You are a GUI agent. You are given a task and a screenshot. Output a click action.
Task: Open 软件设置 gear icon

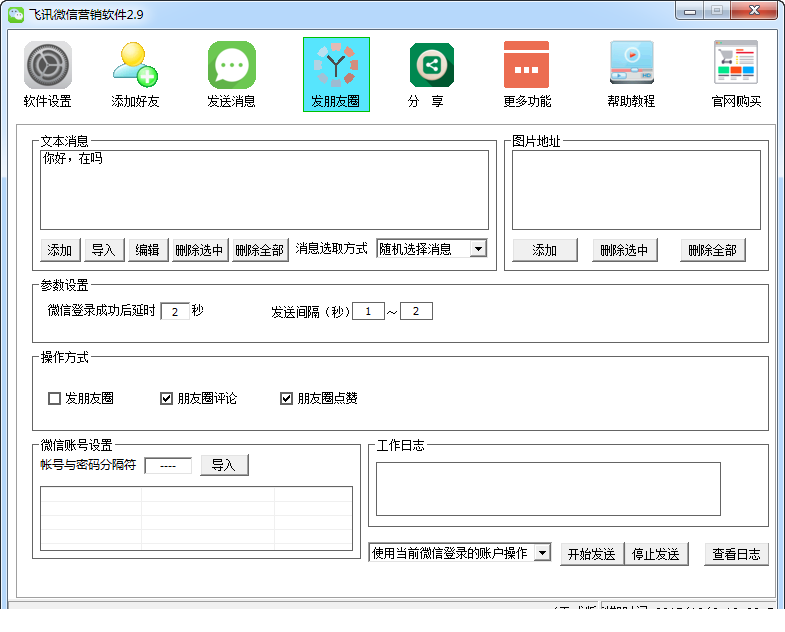(x=48, y=65)
